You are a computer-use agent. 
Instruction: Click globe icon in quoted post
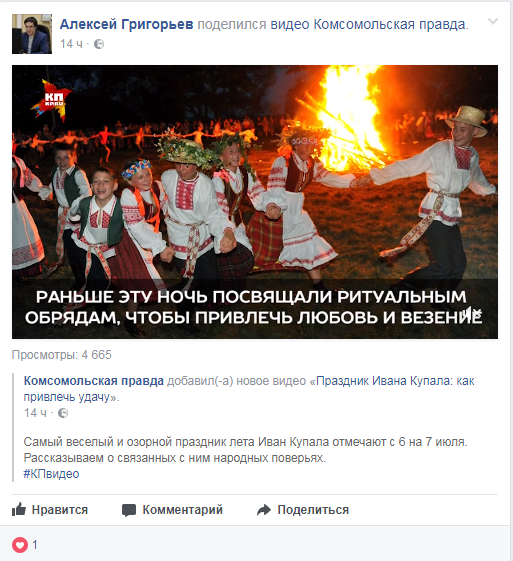click(x=63, y=413)
